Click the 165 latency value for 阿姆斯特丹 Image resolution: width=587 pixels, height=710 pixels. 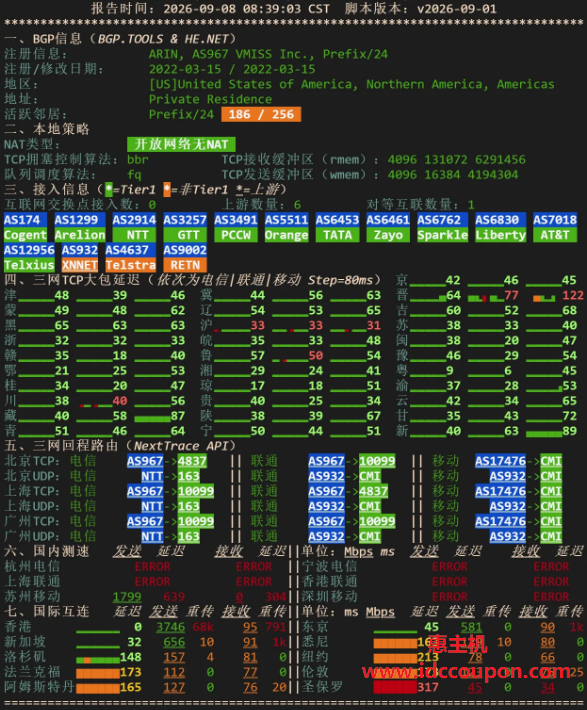coord(130,687)
